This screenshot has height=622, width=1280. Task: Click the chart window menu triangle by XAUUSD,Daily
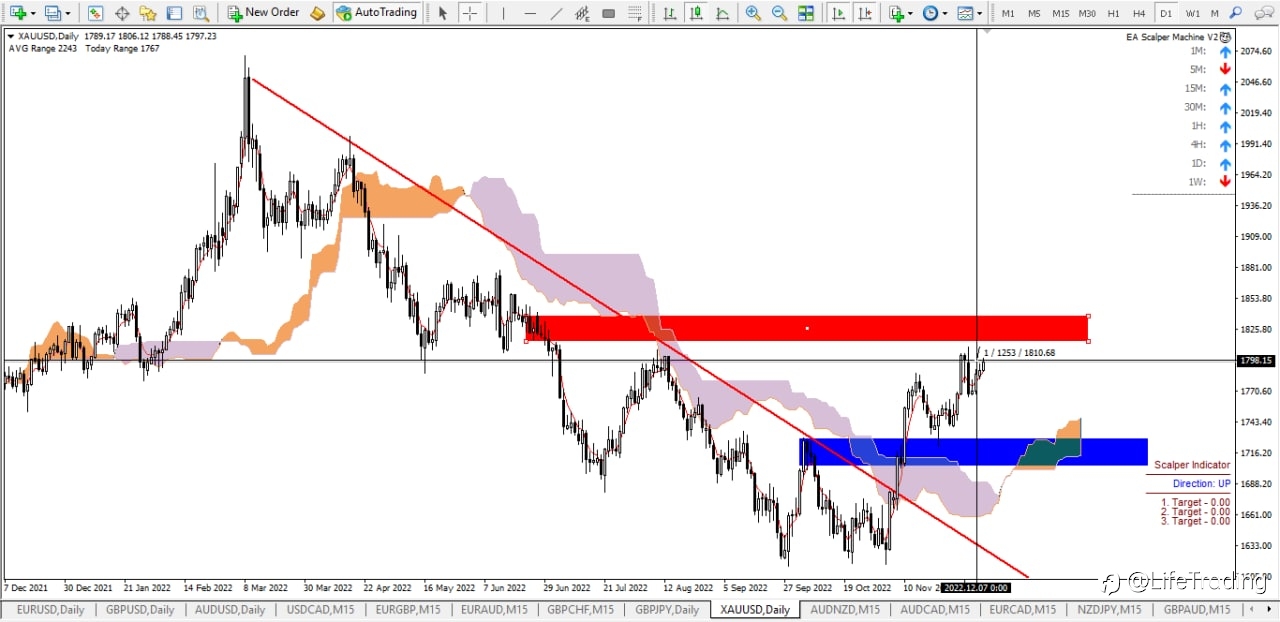pos(11,36)
